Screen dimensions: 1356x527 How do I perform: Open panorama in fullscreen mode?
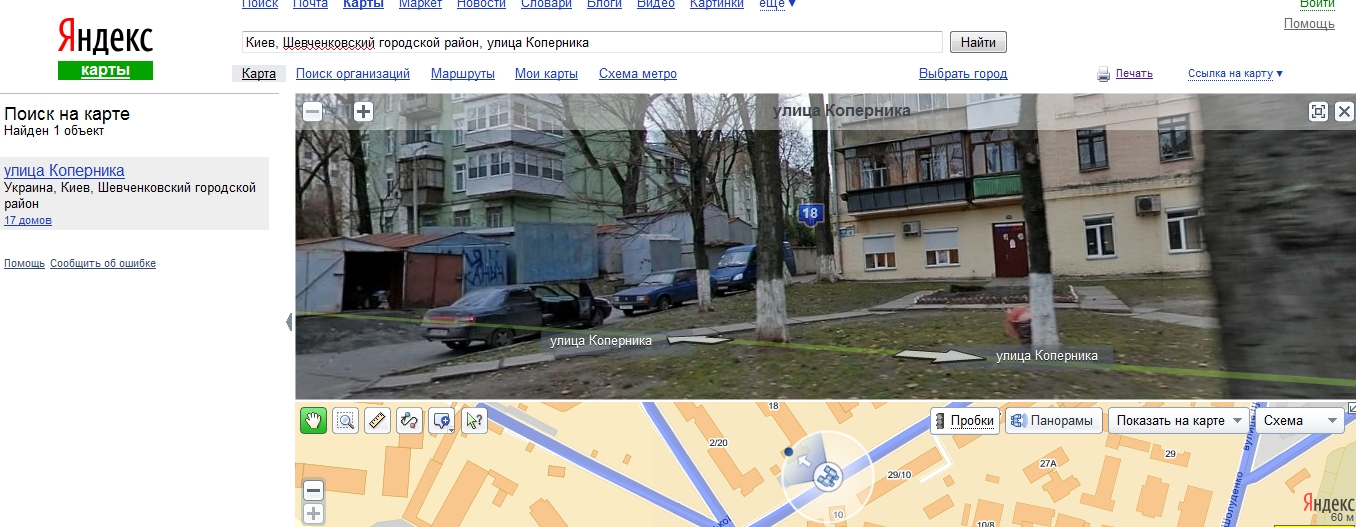point(1319,112)
